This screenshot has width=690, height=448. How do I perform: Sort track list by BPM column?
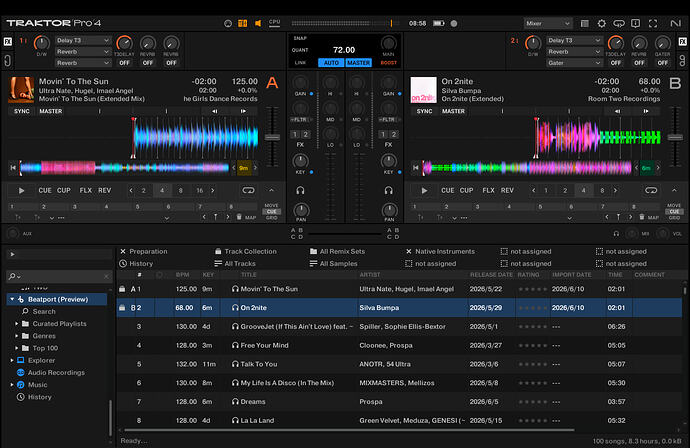[x=183, y=275]
